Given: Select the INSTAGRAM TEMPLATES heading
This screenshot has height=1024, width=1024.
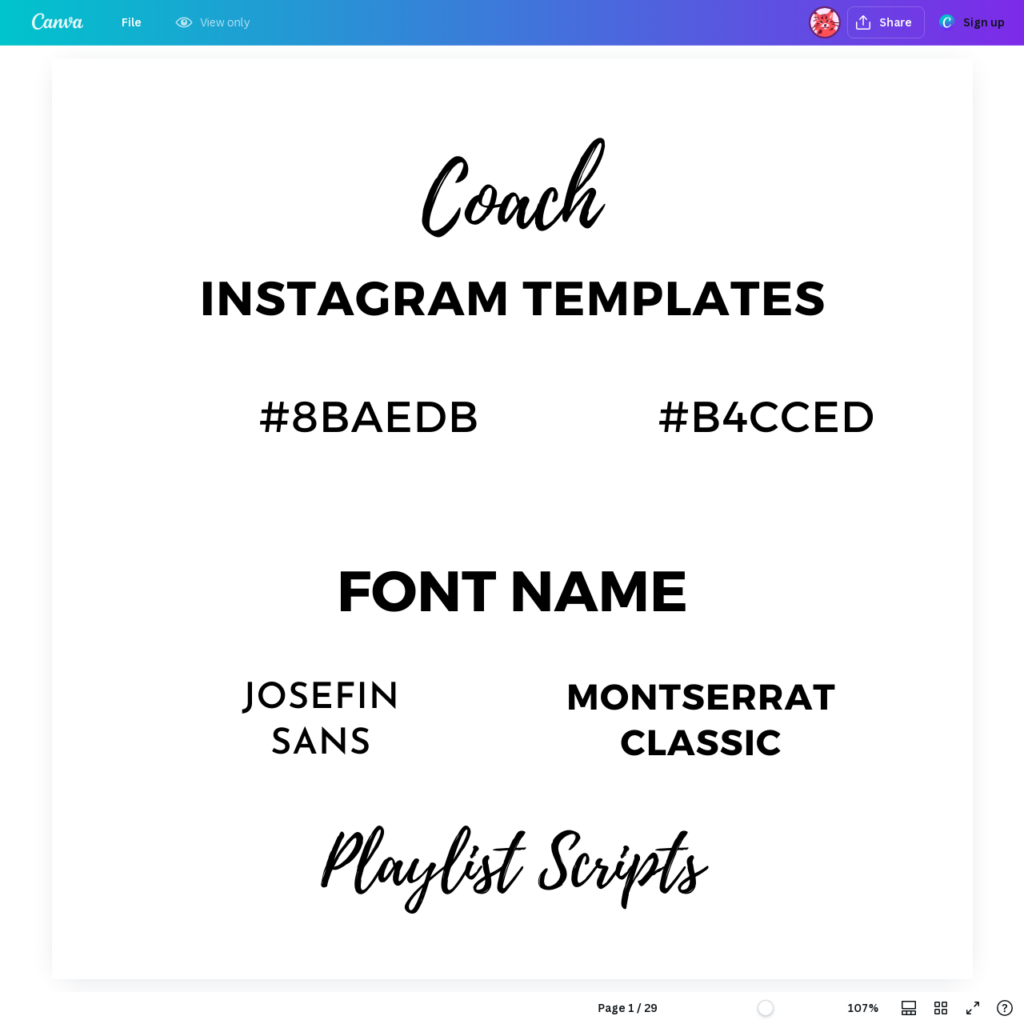Looking at the screenshot, I should [x=513, y=298].
